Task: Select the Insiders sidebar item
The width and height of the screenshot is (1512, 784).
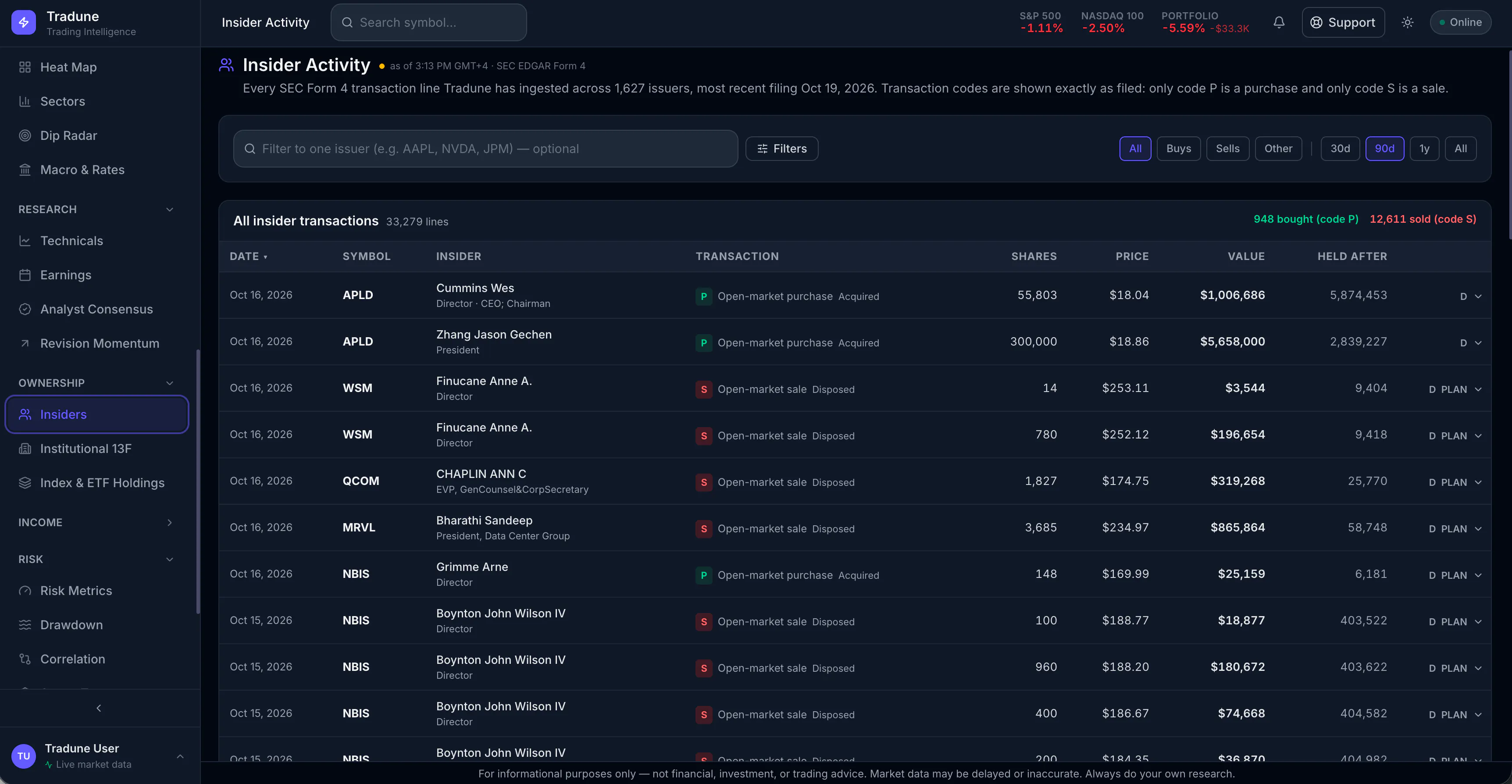Action: [x=97, y=414]
